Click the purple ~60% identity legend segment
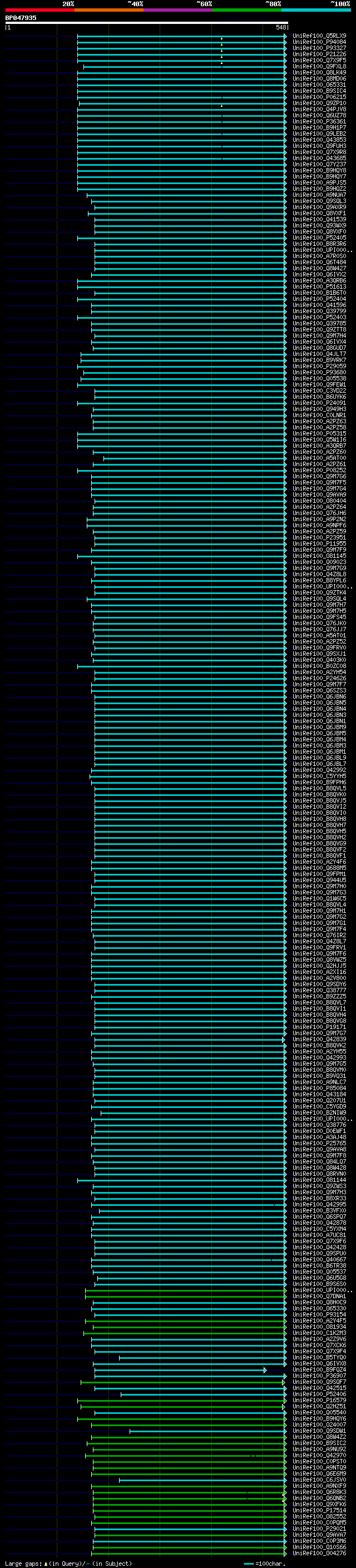356x1568 pixels. [179, 10]
